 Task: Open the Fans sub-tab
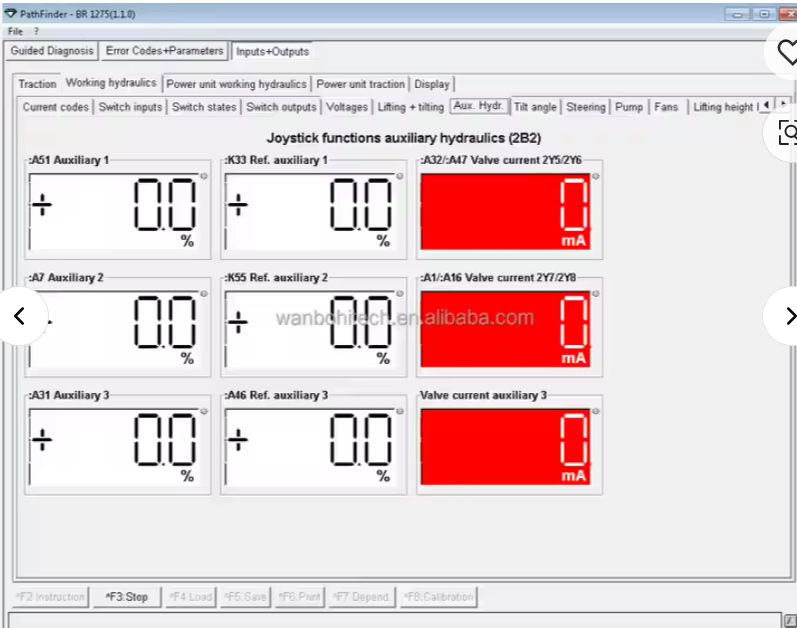666,107
